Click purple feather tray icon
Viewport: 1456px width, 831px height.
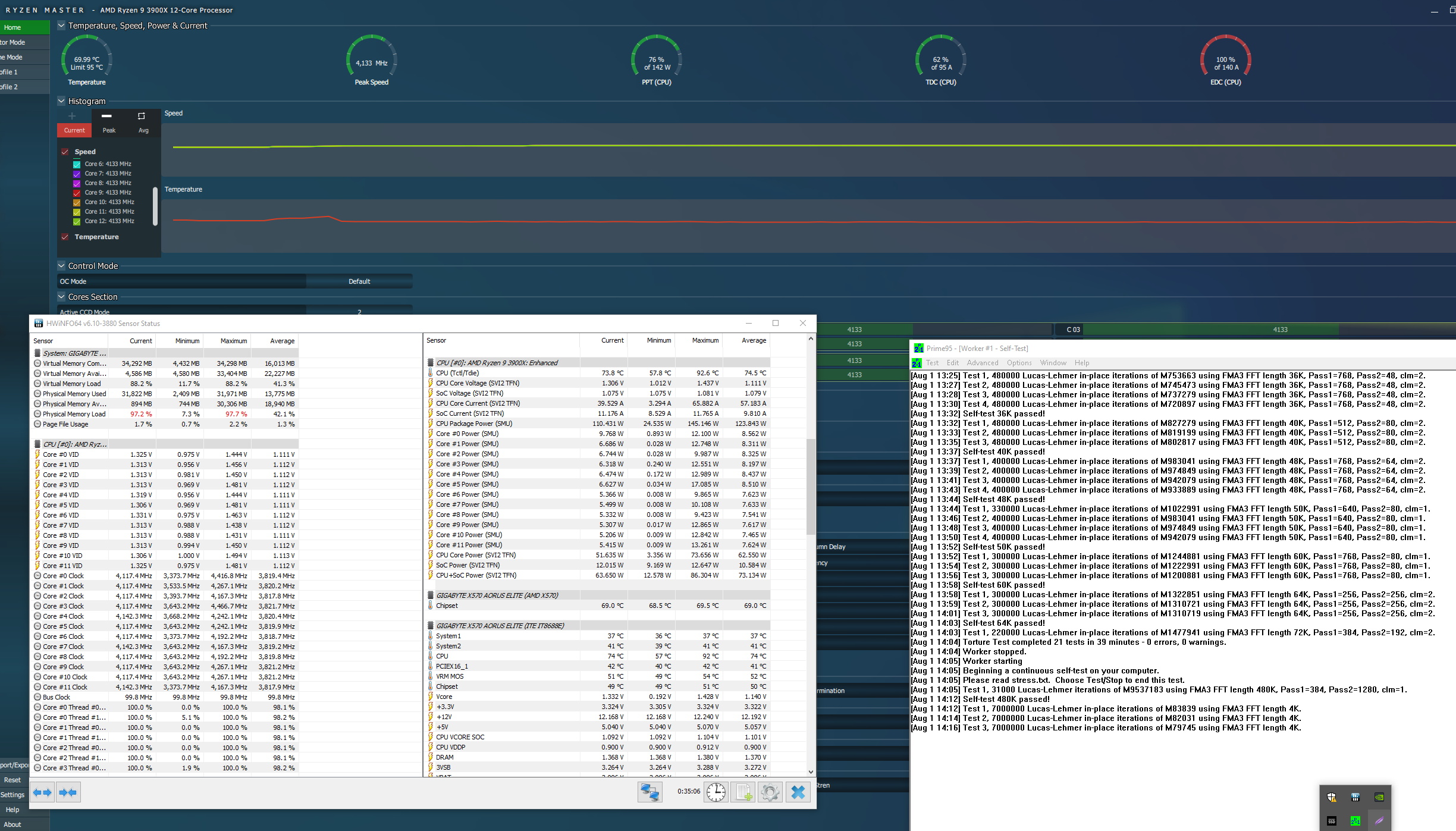[x=1379, y=821]
